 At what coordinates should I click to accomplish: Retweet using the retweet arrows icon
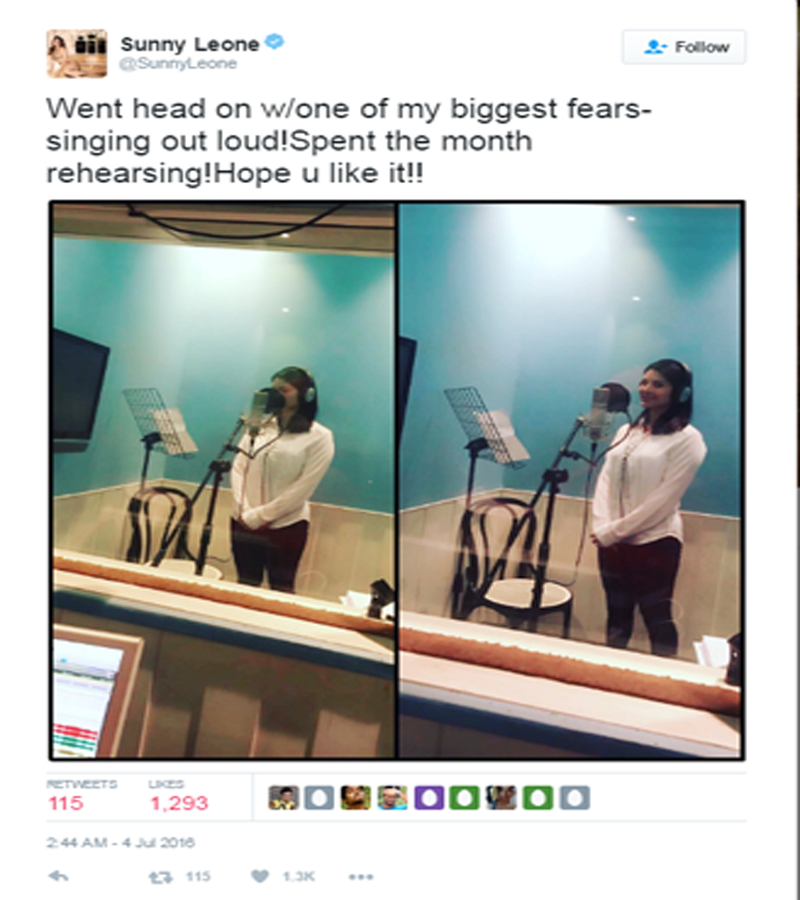[160, 876]
